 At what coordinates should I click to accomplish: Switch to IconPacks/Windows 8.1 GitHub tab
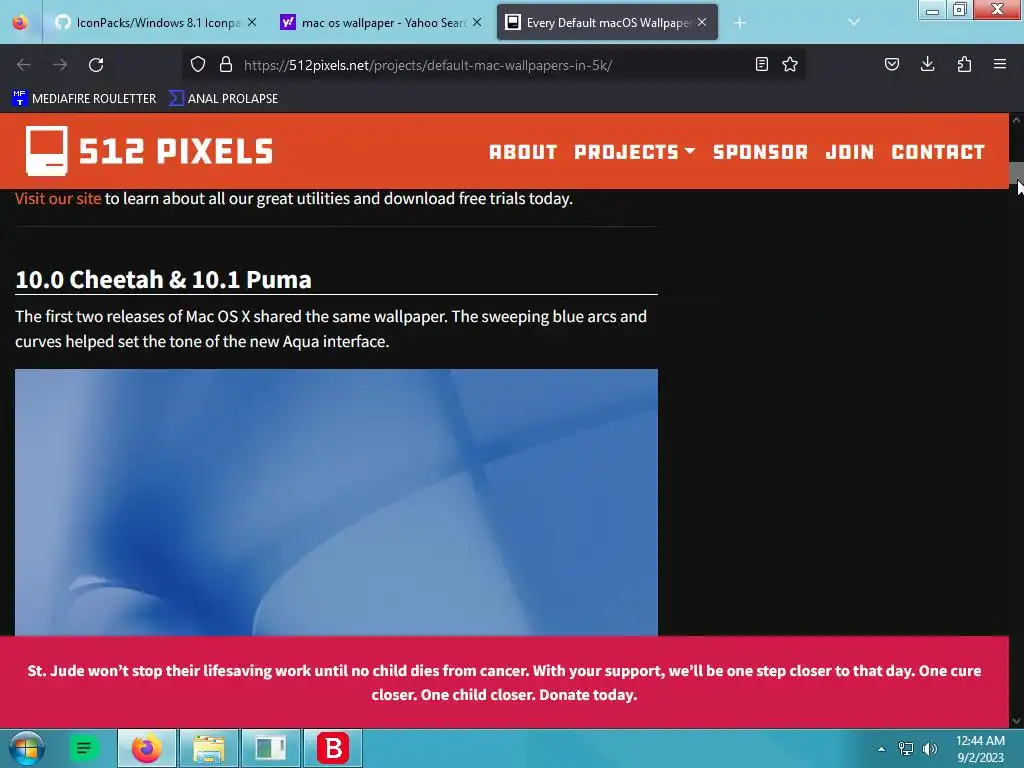click(x=157, y=22)
